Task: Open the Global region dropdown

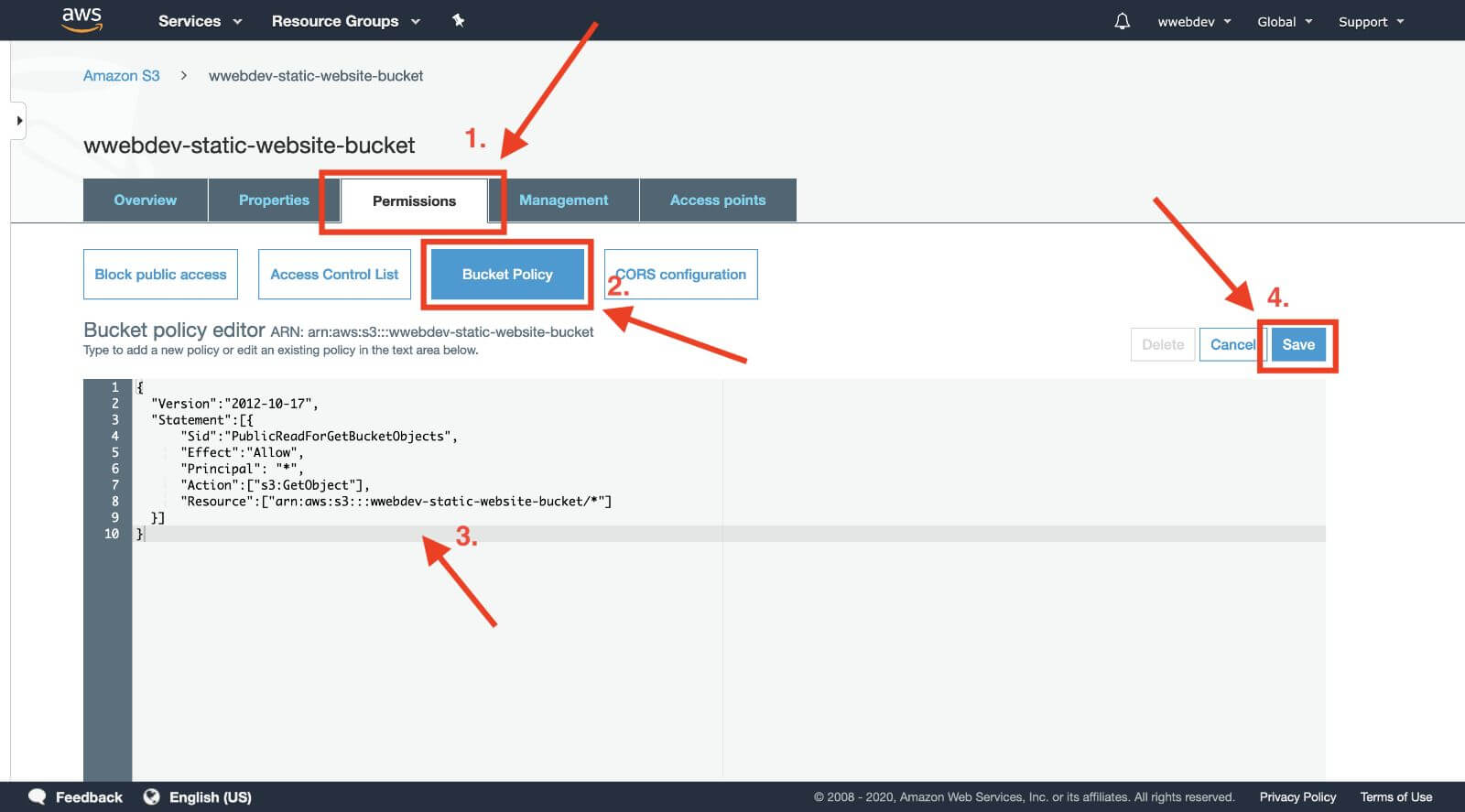Action: pos(1285,22)
